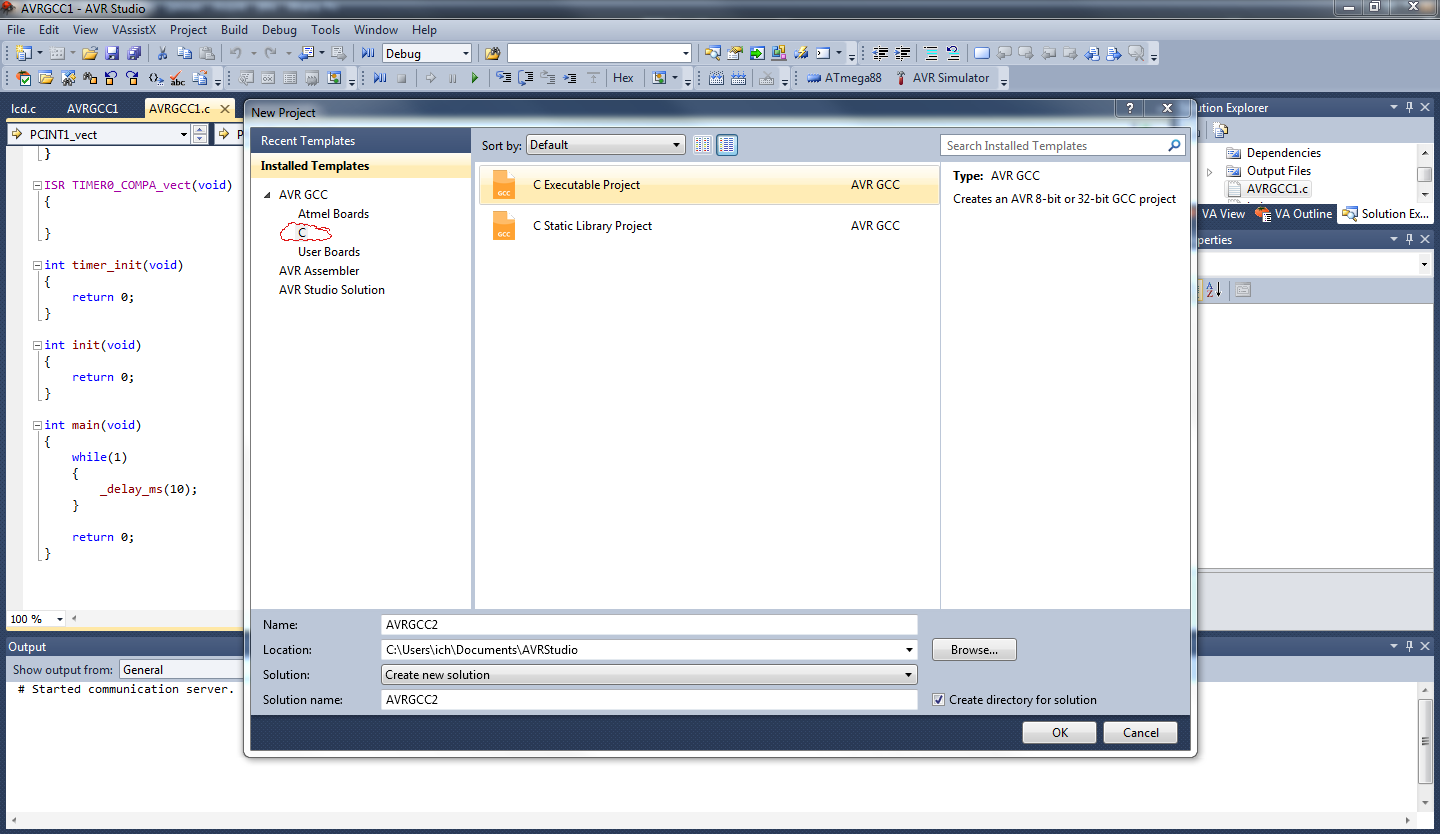Select User Boards in the template tree

coord(329,252)
